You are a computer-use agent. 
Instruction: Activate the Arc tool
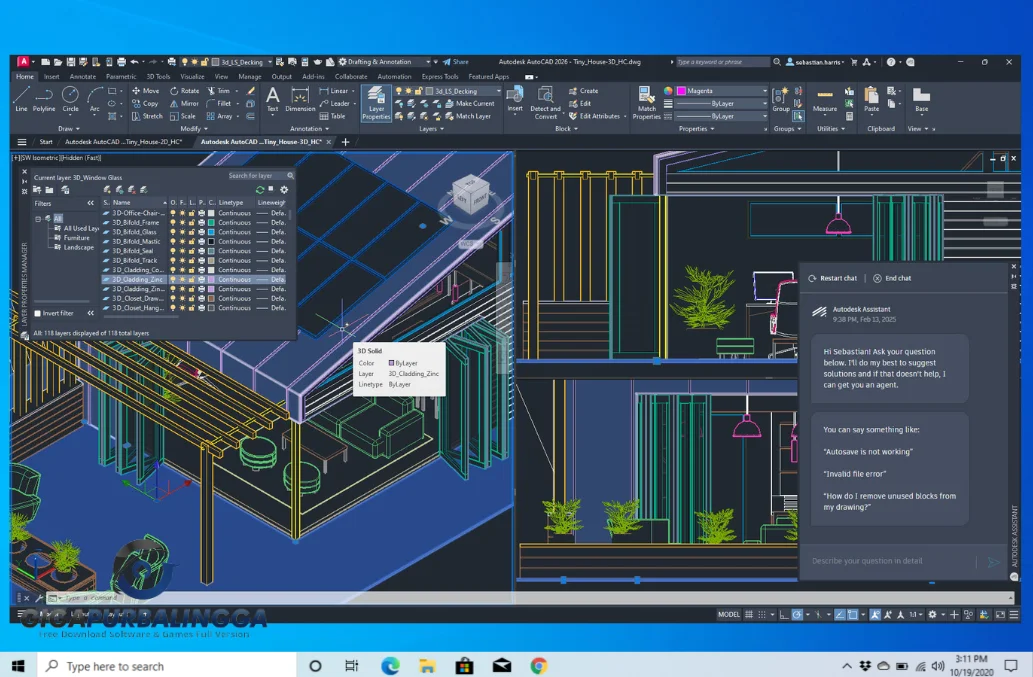pos(95,99)
